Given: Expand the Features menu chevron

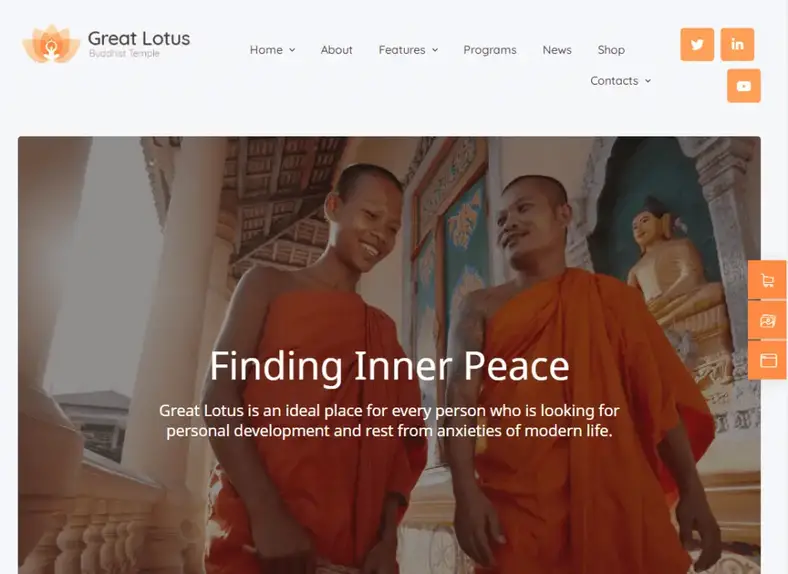Looking at the screenshot, I should 435,50.
